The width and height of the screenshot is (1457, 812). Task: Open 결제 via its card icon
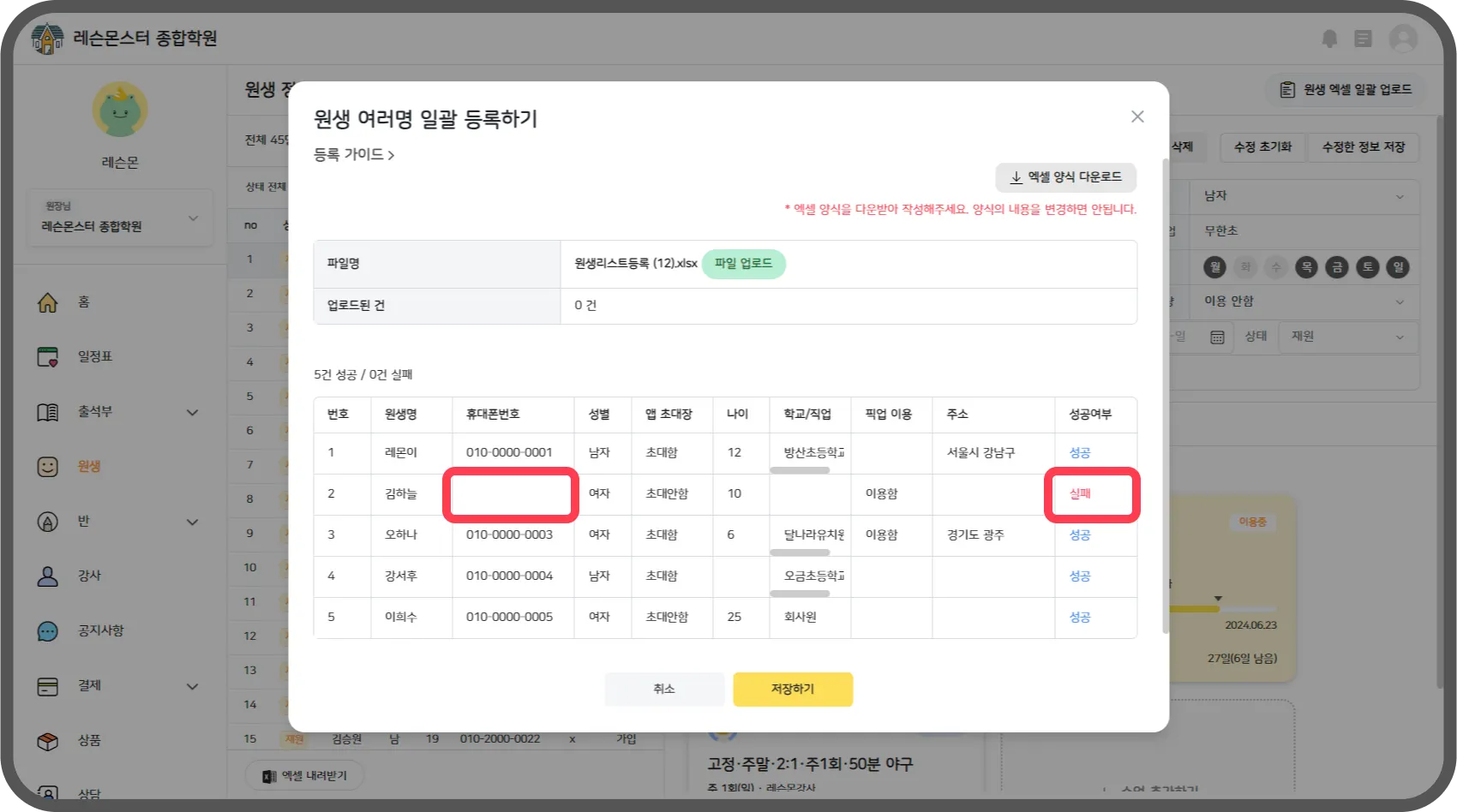pos(48,686)
